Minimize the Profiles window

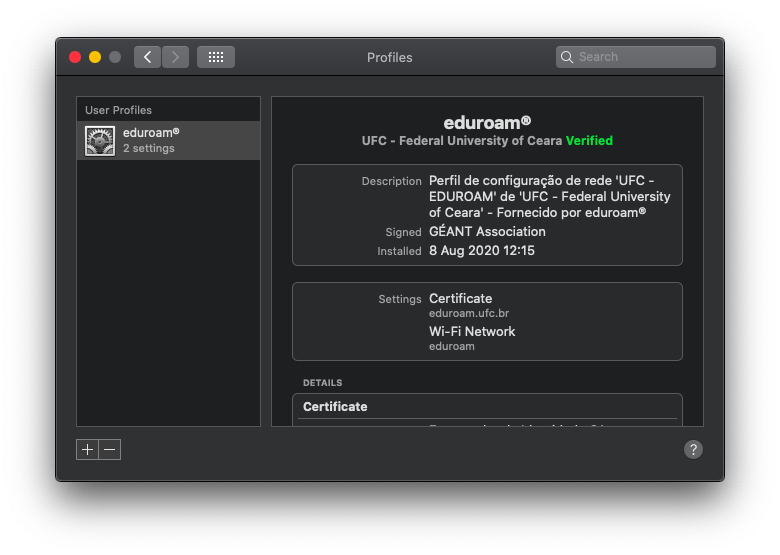click(x=95, y=57)
